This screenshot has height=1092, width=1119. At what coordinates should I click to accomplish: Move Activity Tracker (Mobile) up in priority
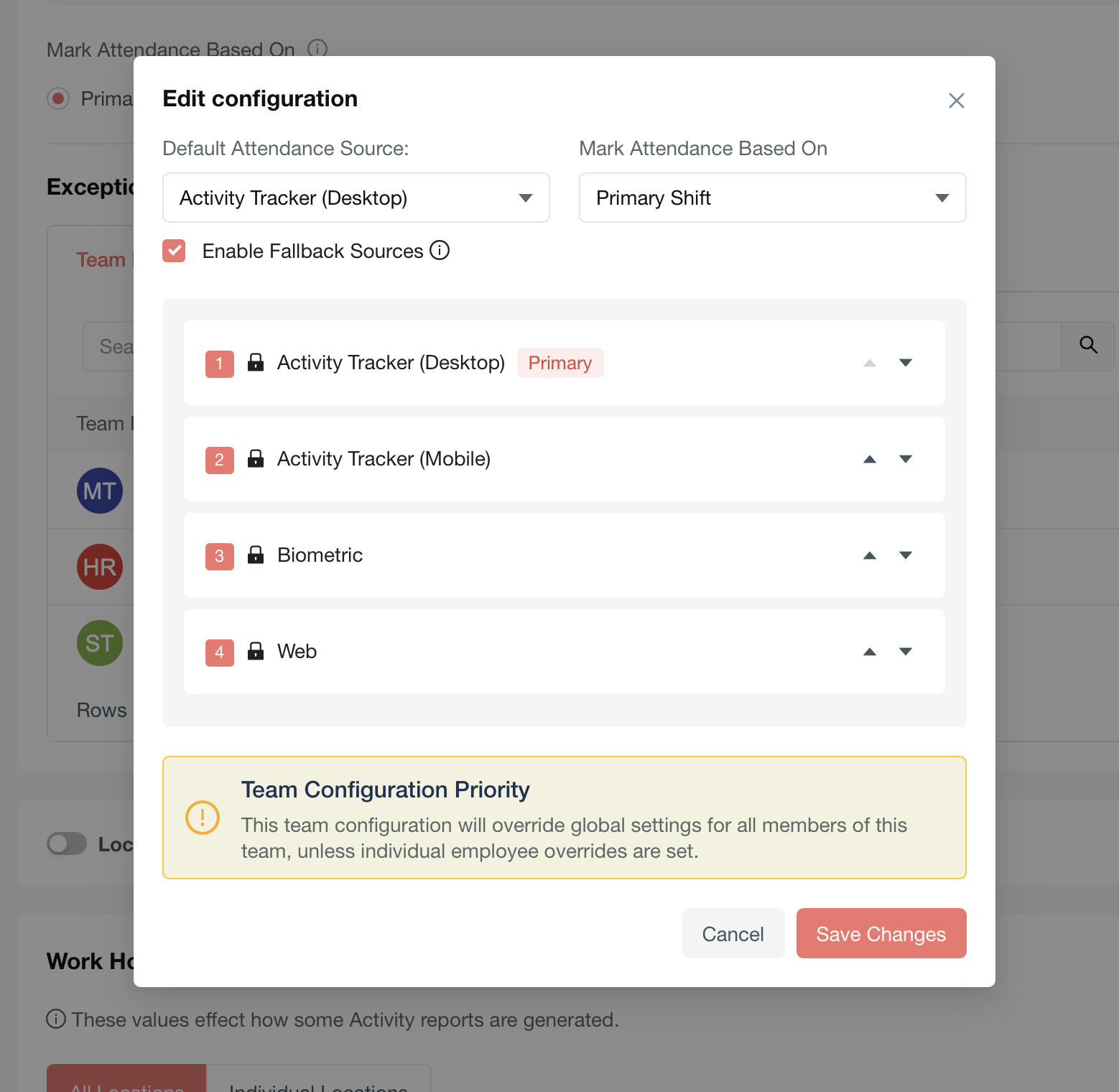(x=869, y=460)
